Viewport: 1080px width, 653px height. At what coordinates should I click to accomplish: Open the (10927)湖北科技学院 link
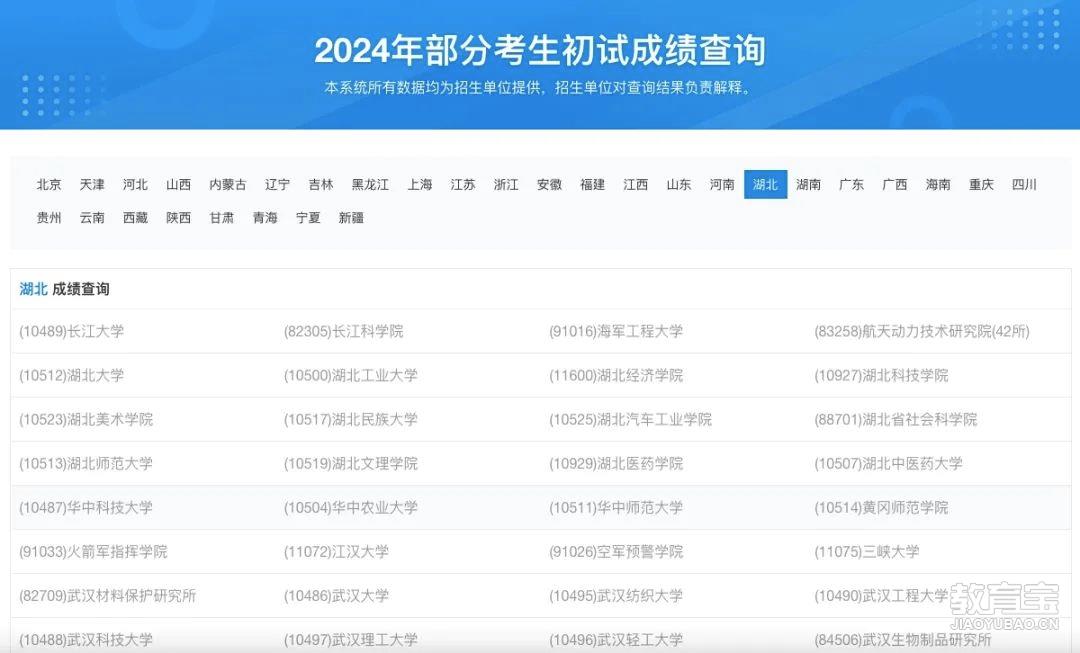click(881, 375)
